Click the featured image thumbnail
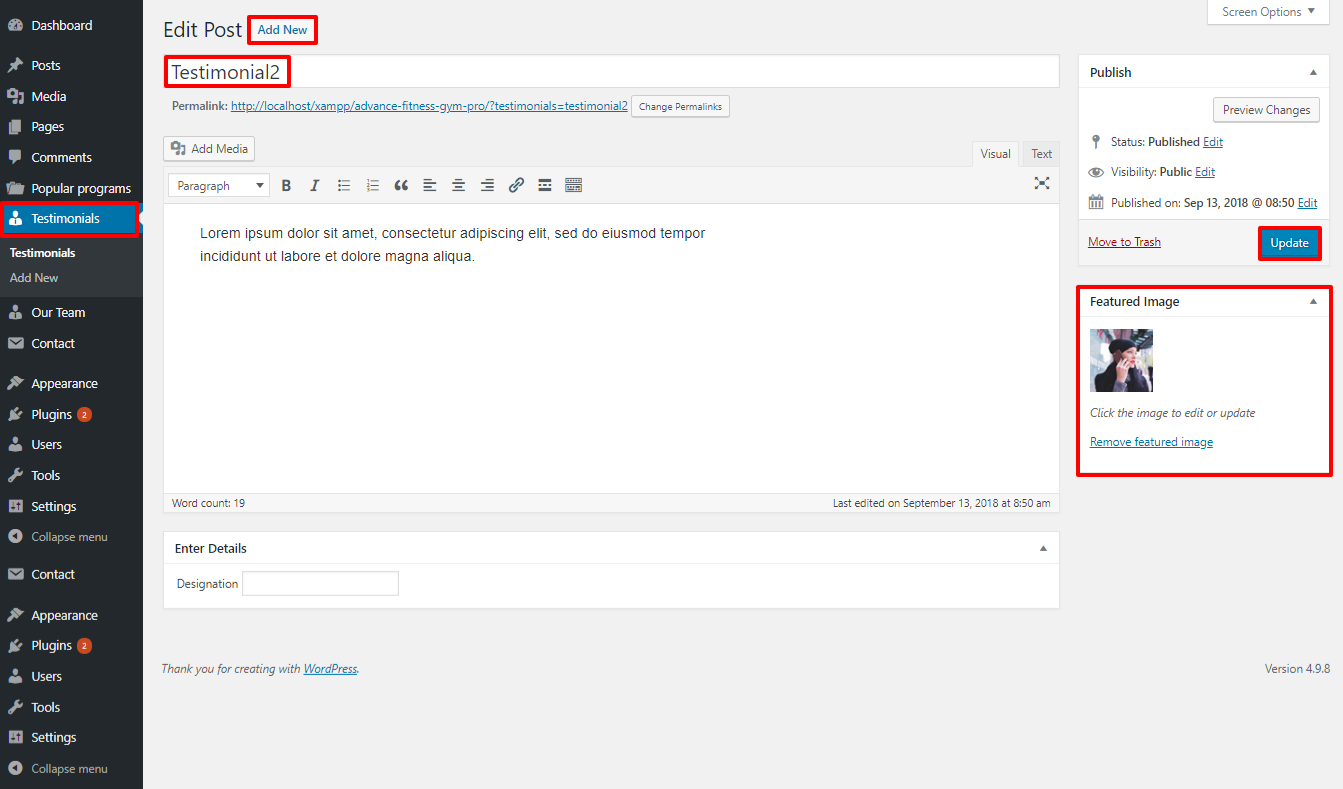Image resolution: width=1343 pixels, height=789 pixels. coord(1121,360)
